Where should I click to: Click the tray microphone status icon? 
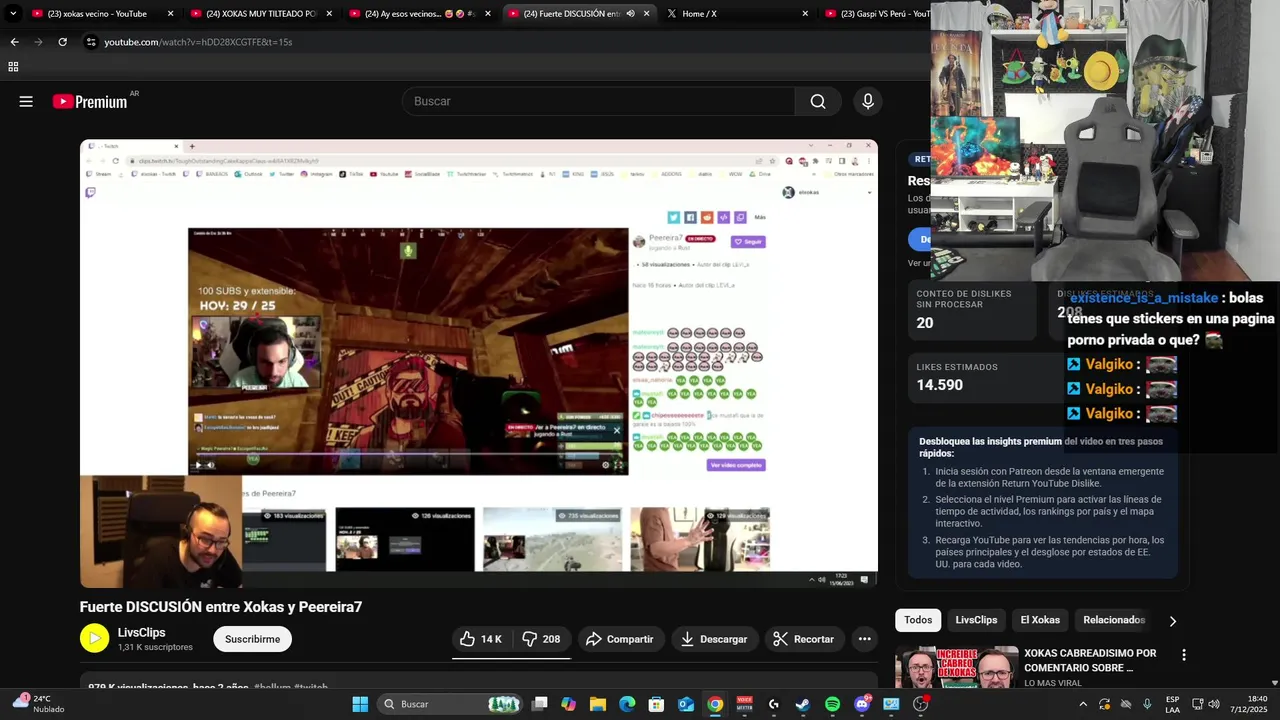pyautogui.click(x=1147, y=704)
